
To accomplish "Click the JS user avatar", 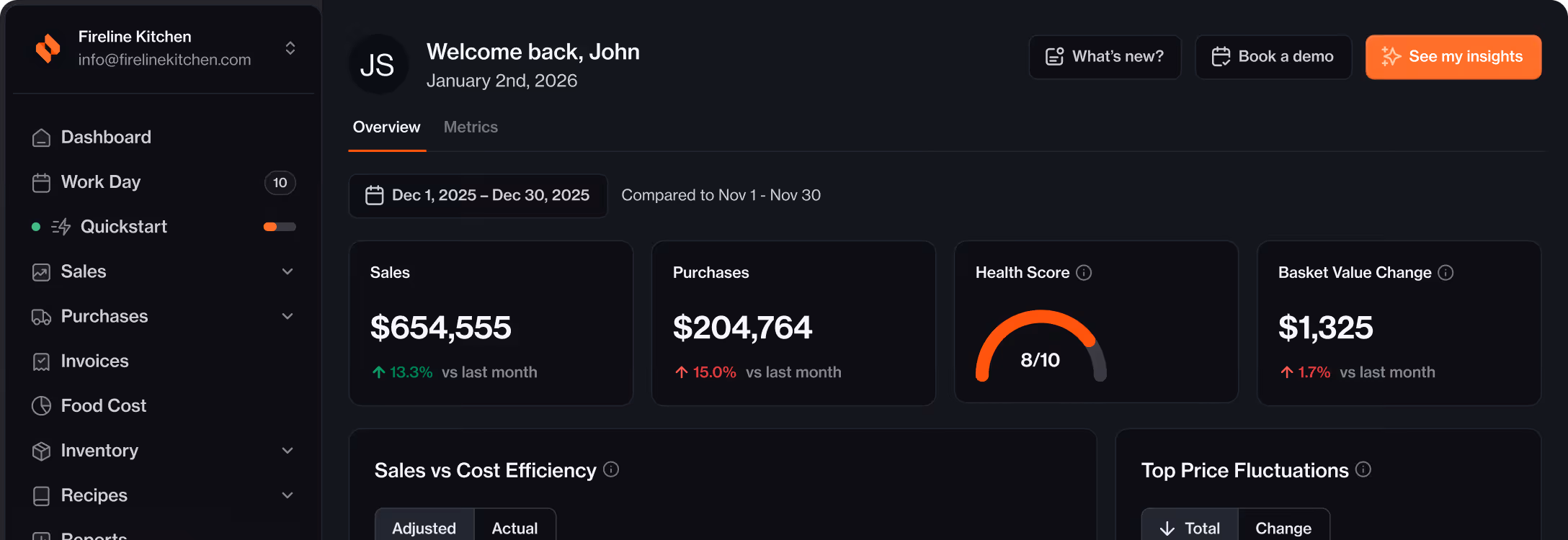I will [x=378, y=65].
